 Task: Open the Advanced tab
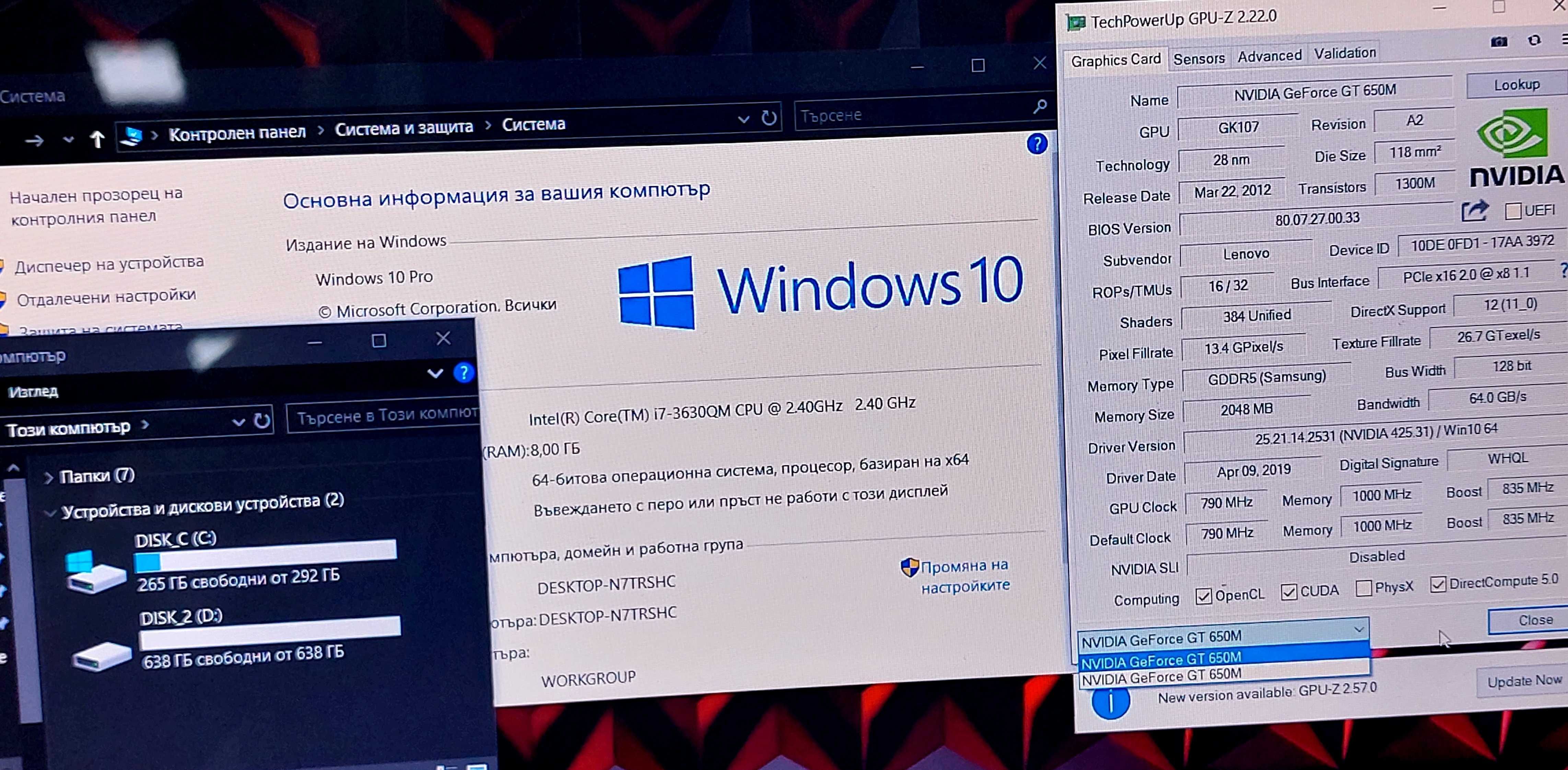pos(1269,56)
